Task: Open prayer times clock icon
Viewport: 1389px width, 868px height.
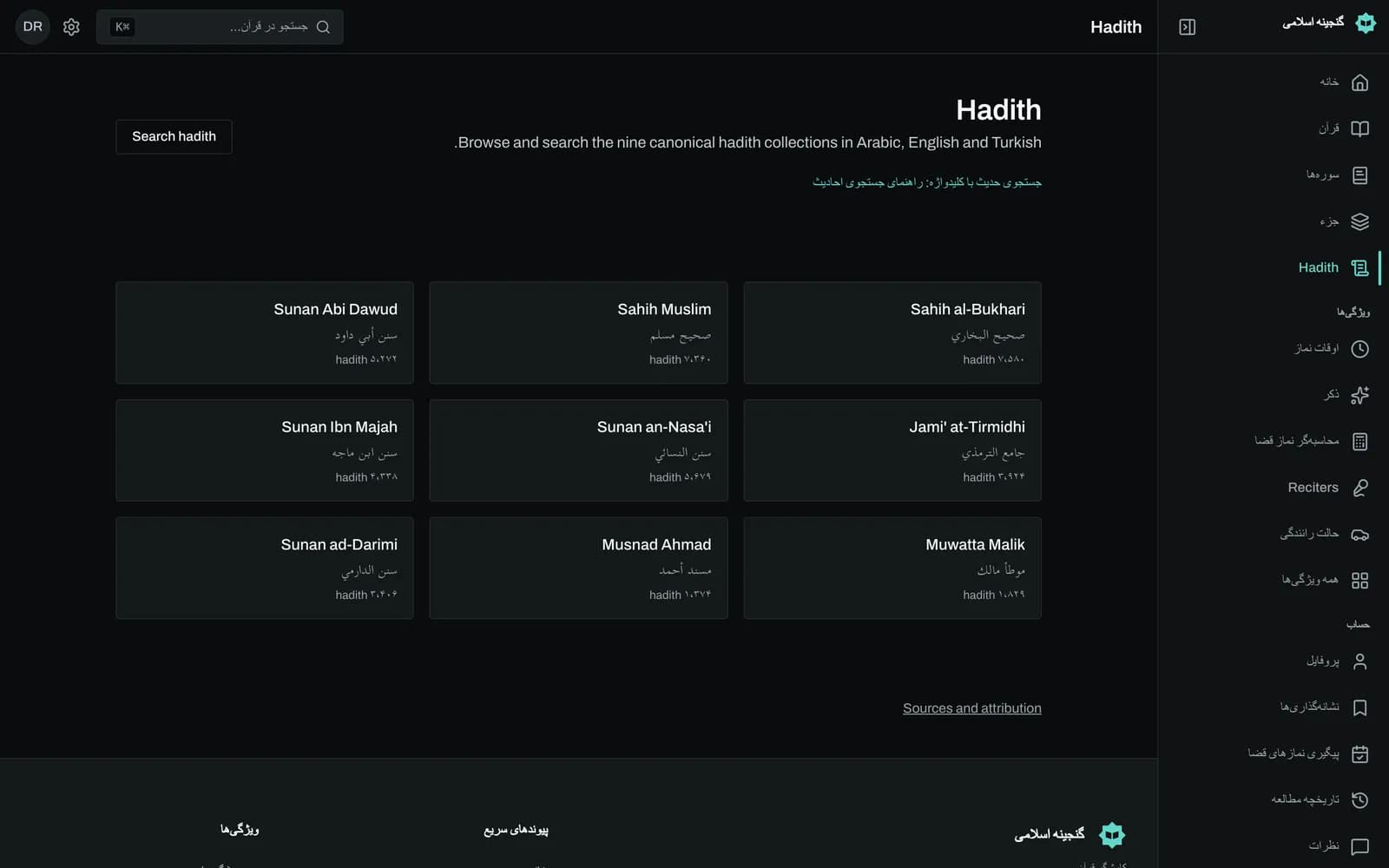Action: click(x=1359, y=349)
